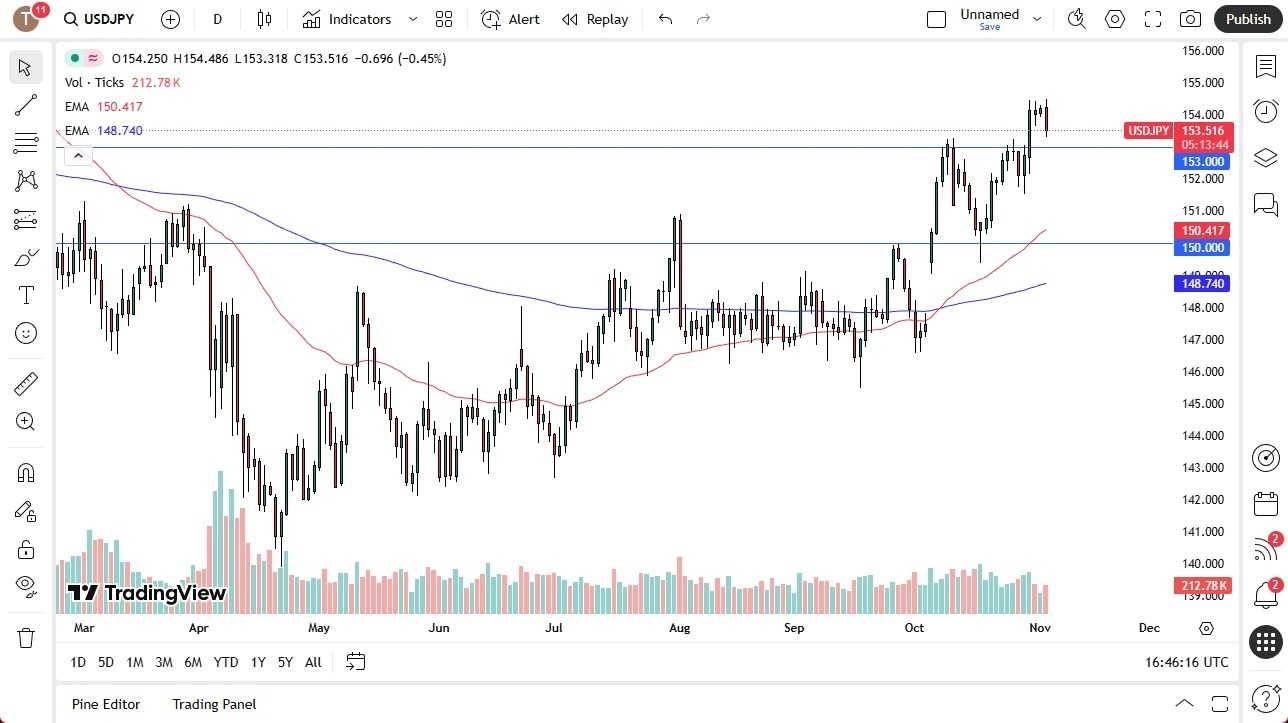Open the notifications bell panel
Viewport: 1288px width, 723px height.
click(1265, 594)
